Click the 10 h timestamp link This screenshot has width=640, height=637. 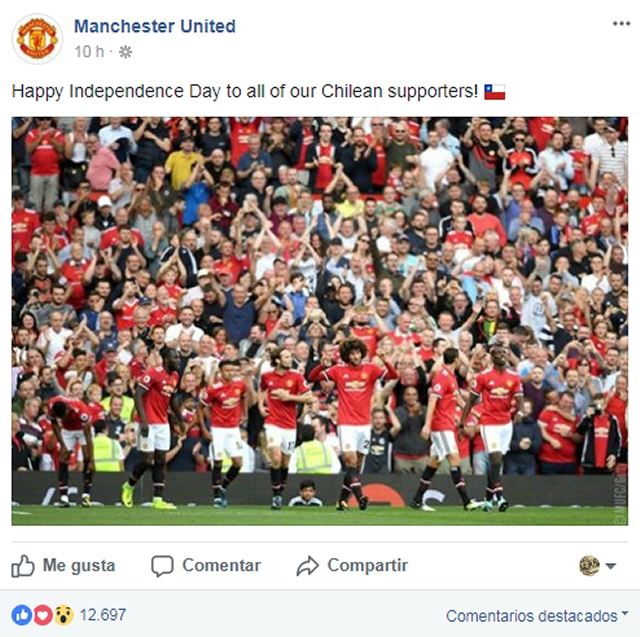click(89, 52)
